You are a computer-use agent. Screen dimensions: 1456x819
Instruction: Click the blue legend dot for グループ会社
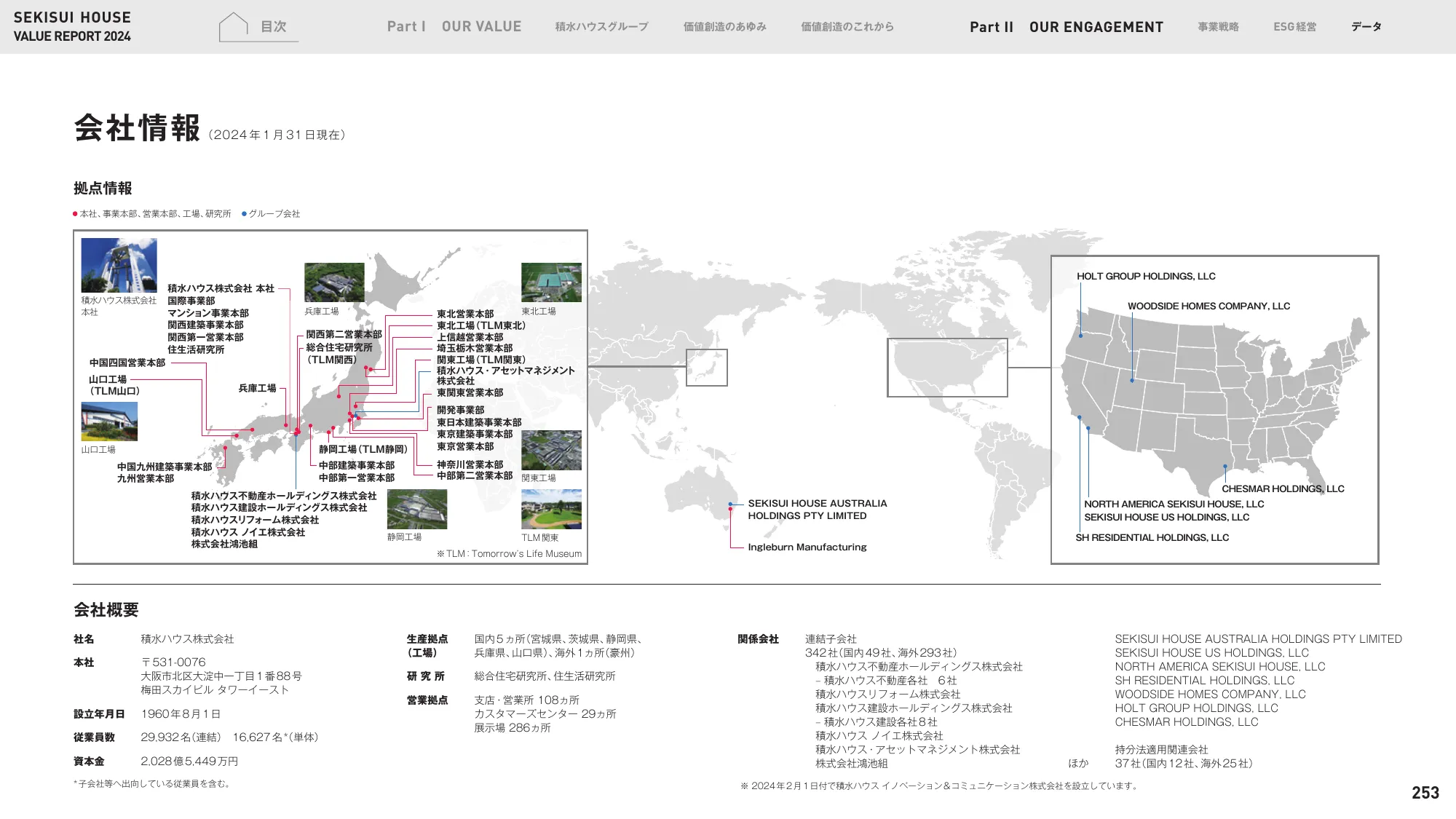pyautogui.click(x=244, y=214)
